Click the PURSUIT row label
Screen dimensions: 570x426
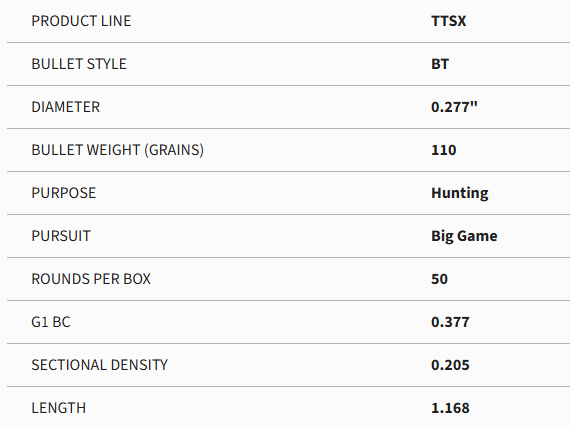coord(61,236)
